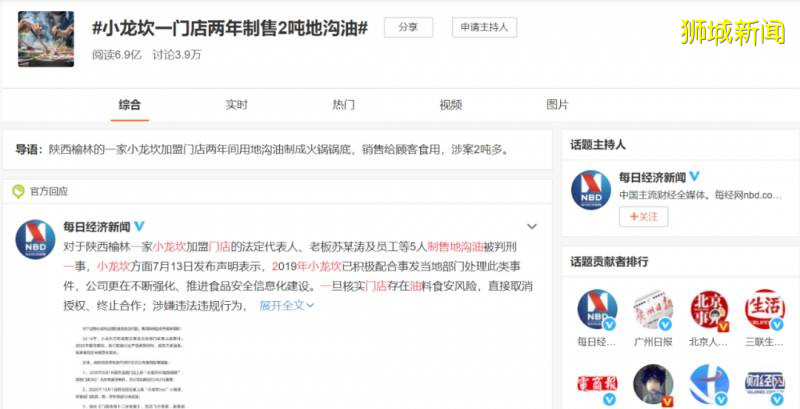Click the 阅读6.9亿 read count
The image size is (800, 409).
click(117, 55)
